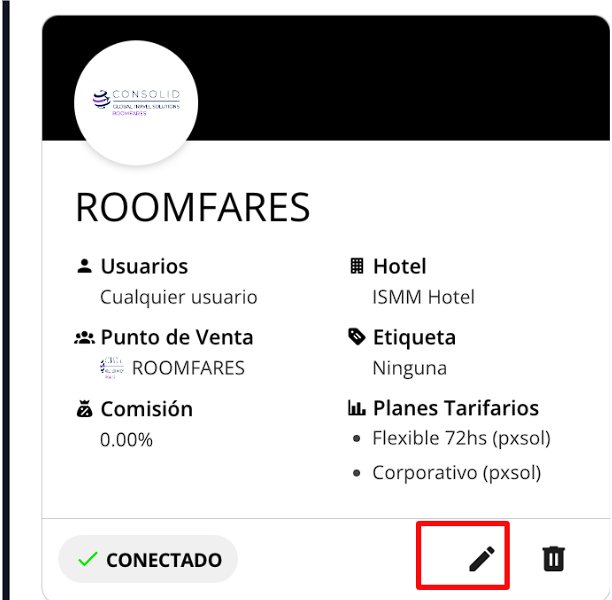Click the Planes Tarifarios chart icon
This screenshot has height=600, width=612.
pyautogui.click(x=356, y=408)
